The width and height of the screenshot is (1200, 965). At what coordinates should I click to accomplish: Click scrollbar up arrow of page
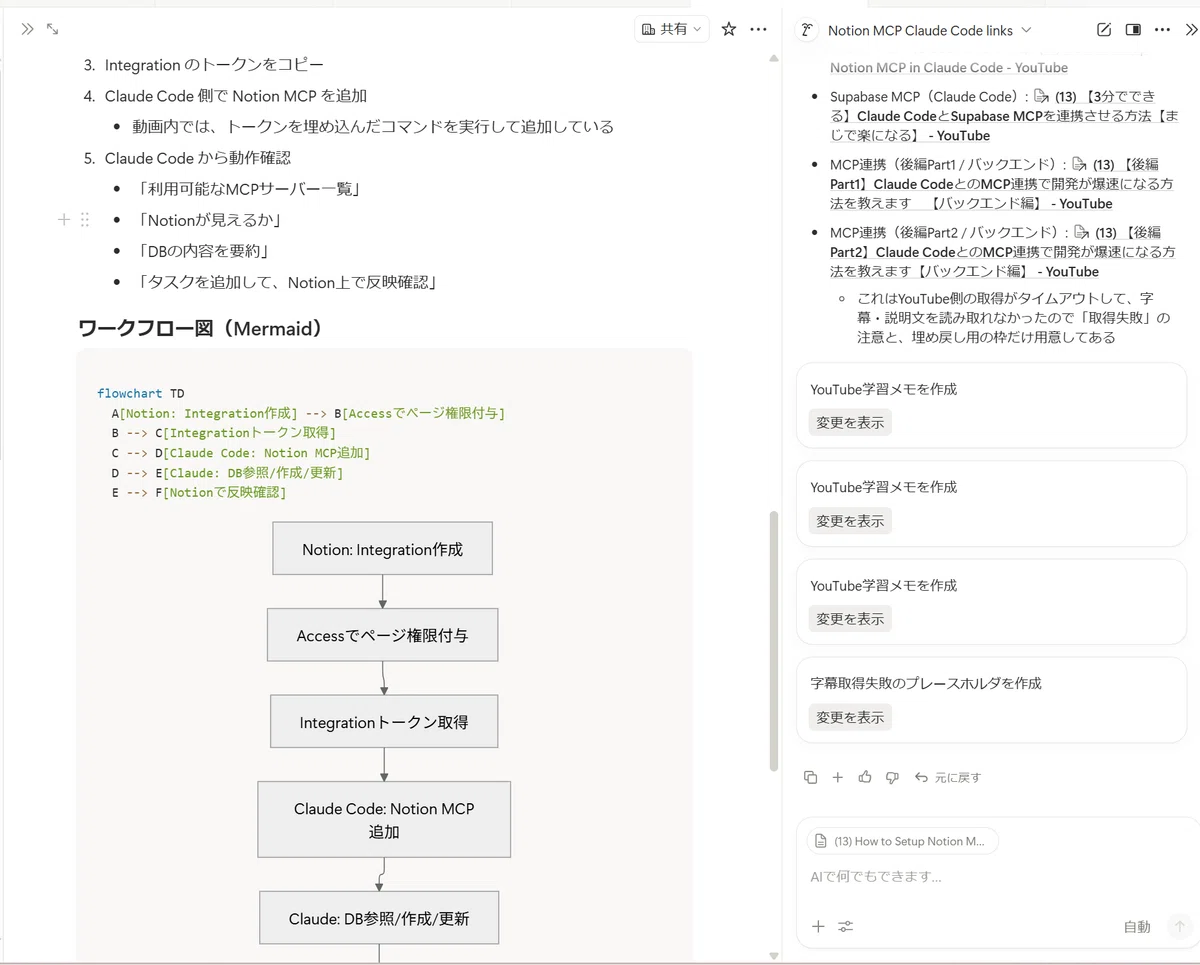pos(773,58)
